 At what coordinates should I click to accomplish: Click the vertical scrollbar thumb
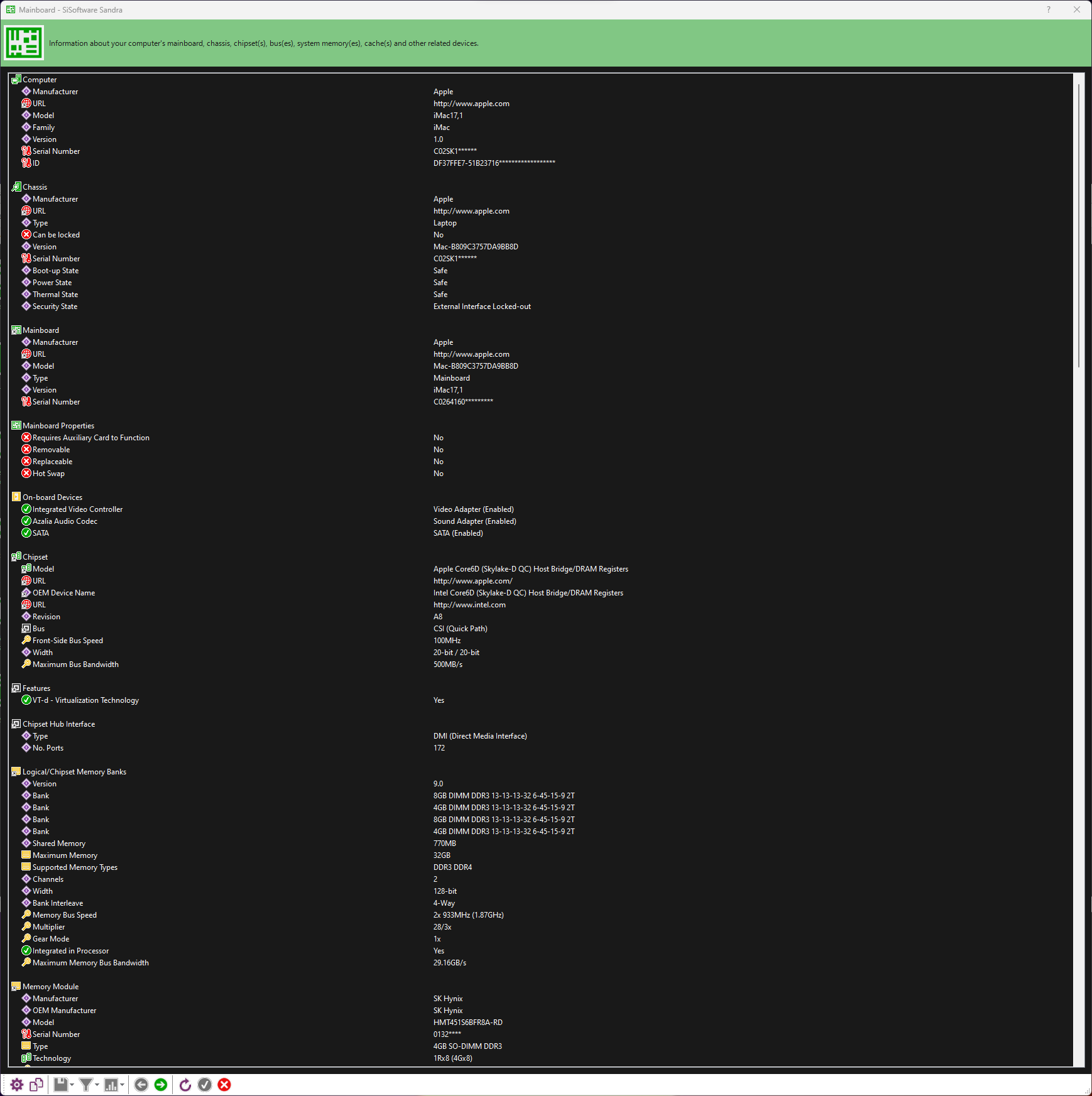coord(1079,225)
